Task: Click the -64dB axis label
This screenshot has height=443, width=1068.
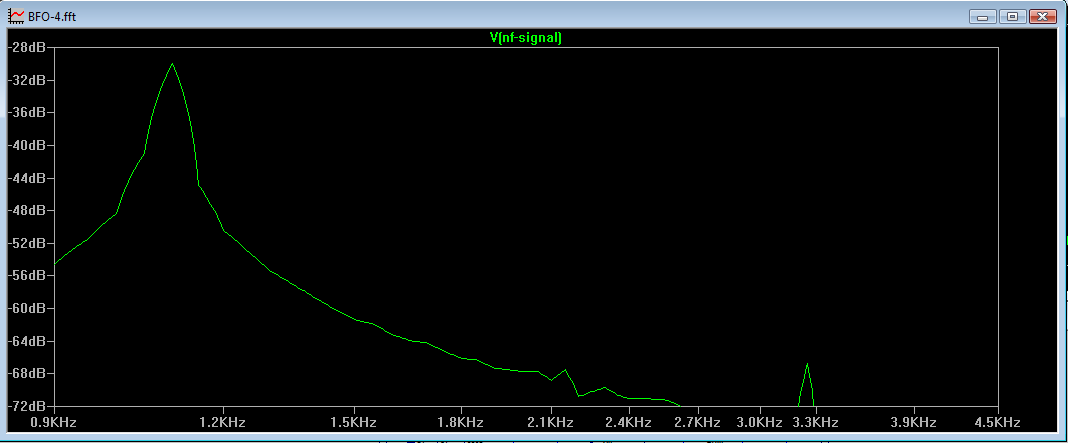Action: coord(26,341)
